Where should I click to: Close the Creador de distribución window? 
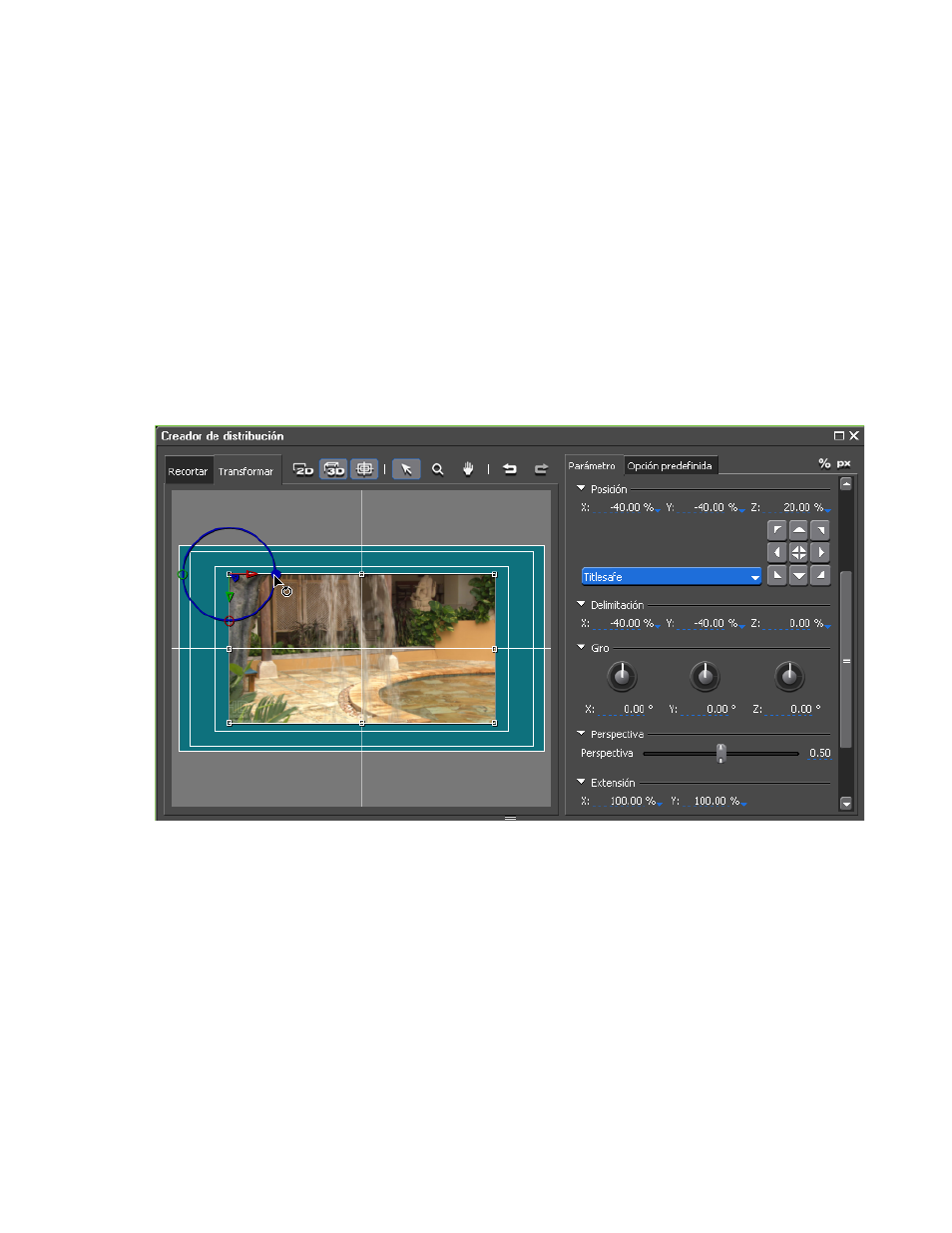click(x=854, y=435)
